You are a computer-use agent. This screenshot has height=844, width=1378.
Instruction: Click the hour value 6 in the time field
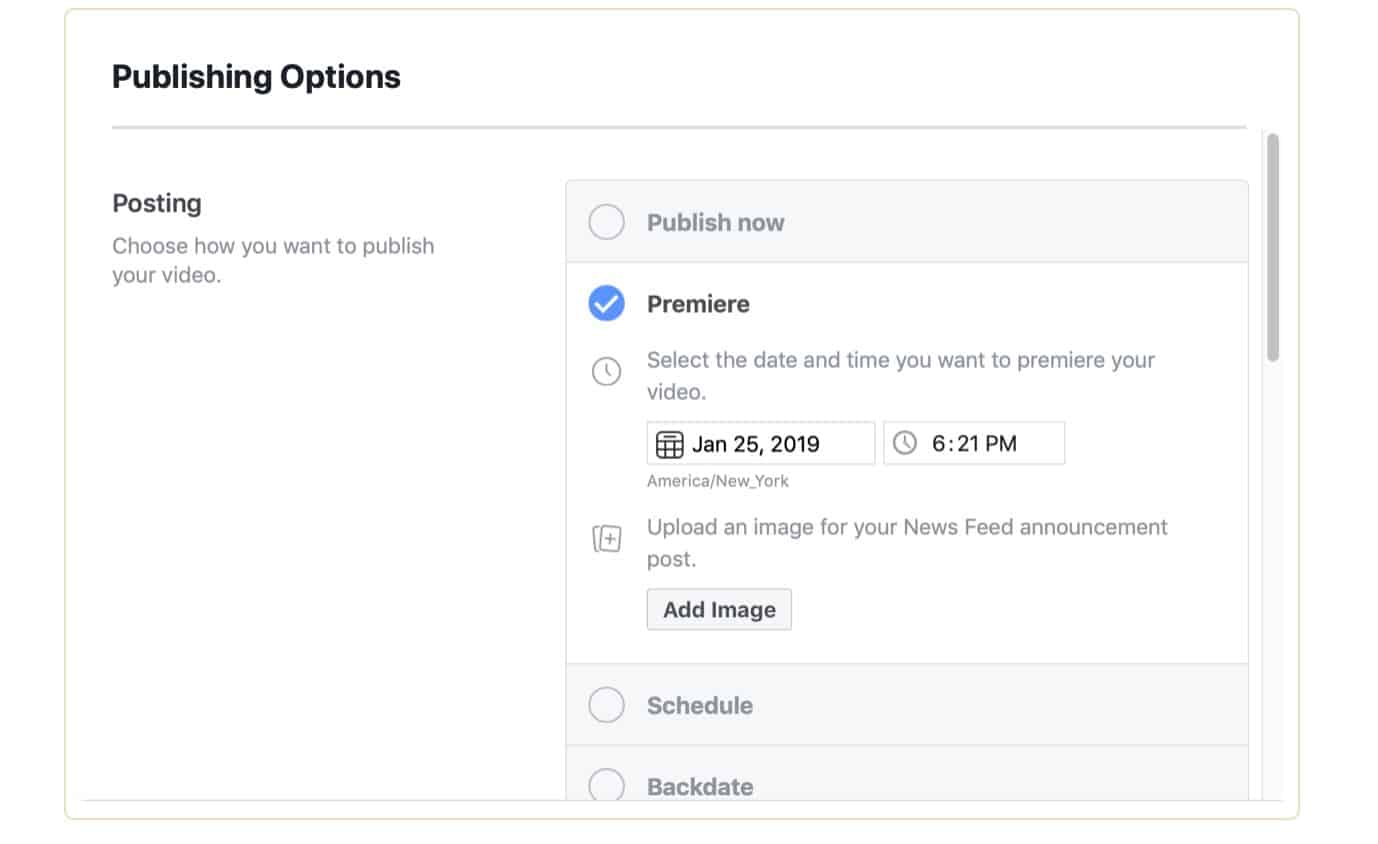click(x=938, y=444)
